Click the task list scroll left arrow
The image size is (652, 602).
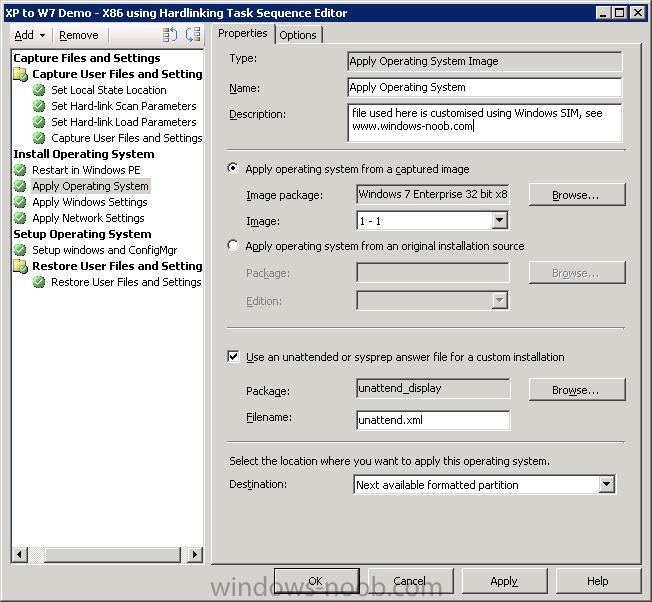pos(20,555)
